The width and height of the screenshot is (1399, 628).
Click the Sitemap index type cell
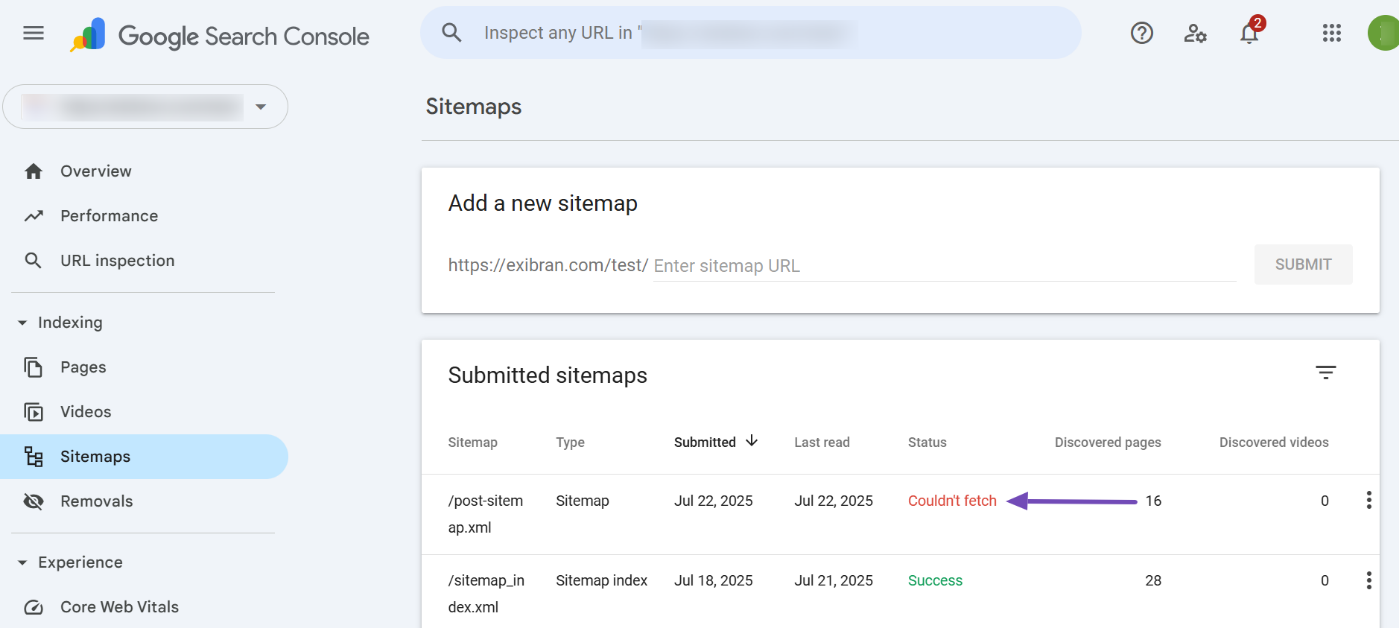(x=602, y=581)
